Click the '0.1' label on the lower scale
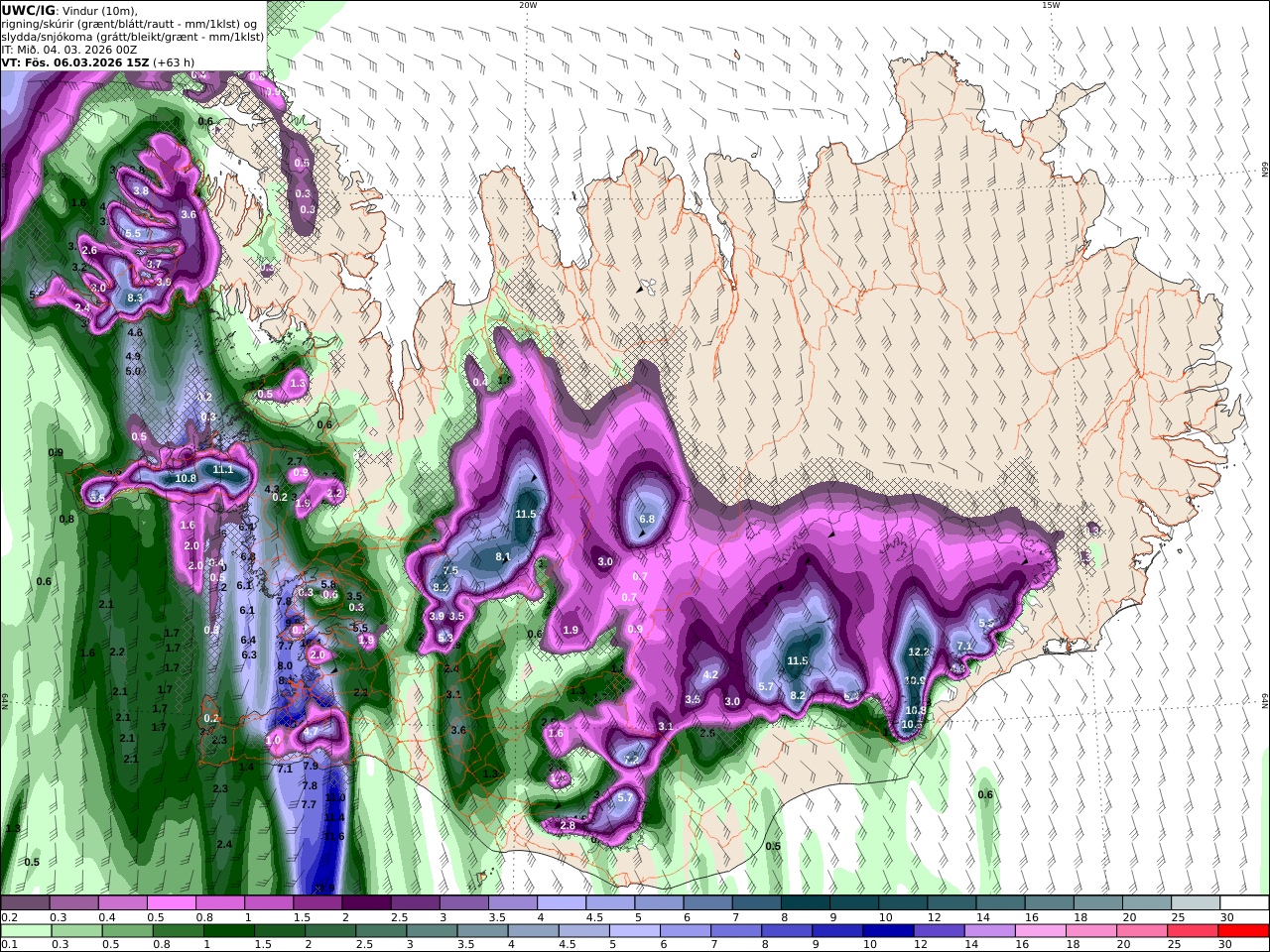Screen dimensions: 1270x952 pyautogui.click(x=8, y=945)
